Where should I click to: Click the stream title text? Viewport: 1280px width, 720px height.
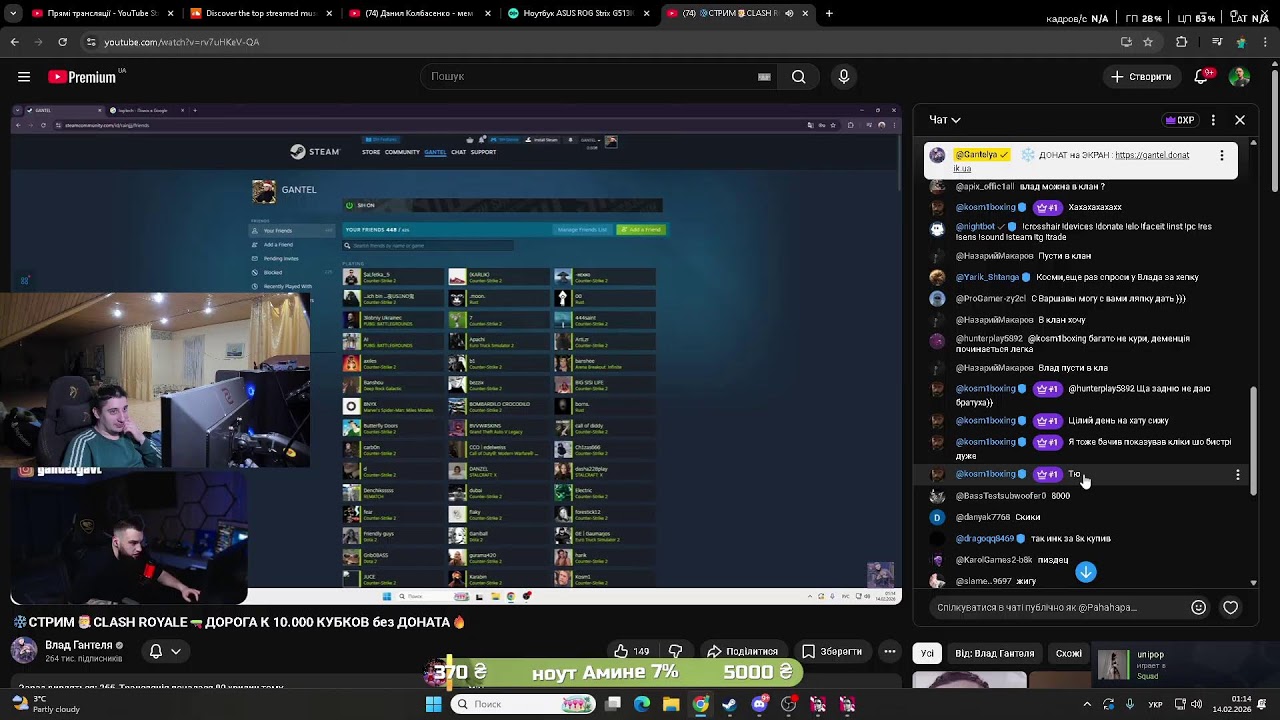pos(238,622)
